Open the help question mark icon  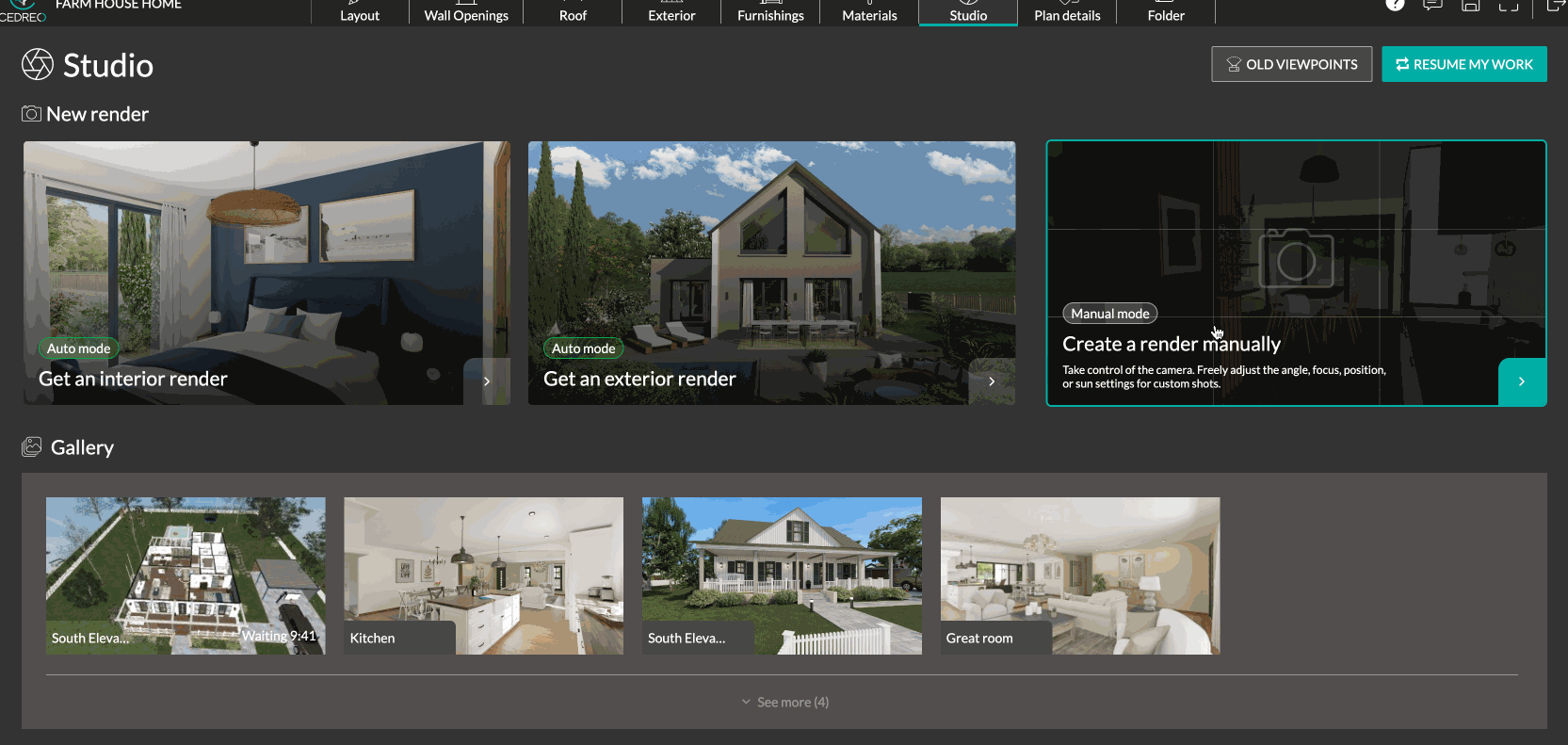pos(1396,4)
